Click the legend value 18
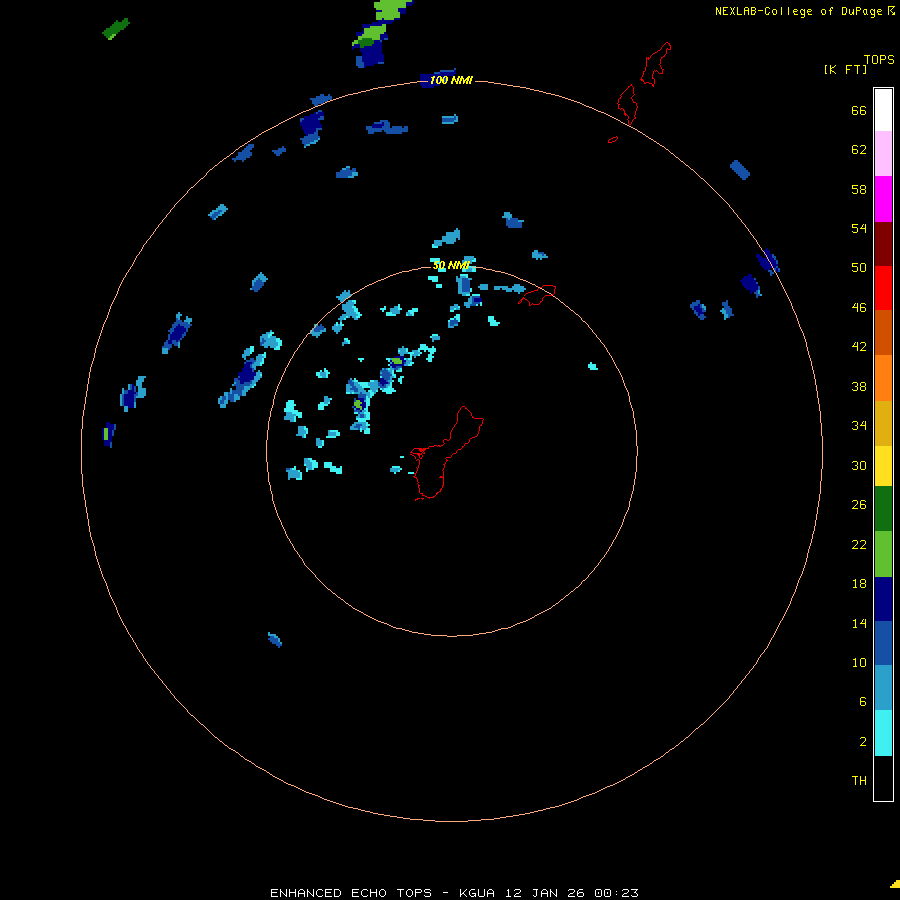This screenshot has width=900, height=900. (x=859, y=584)
